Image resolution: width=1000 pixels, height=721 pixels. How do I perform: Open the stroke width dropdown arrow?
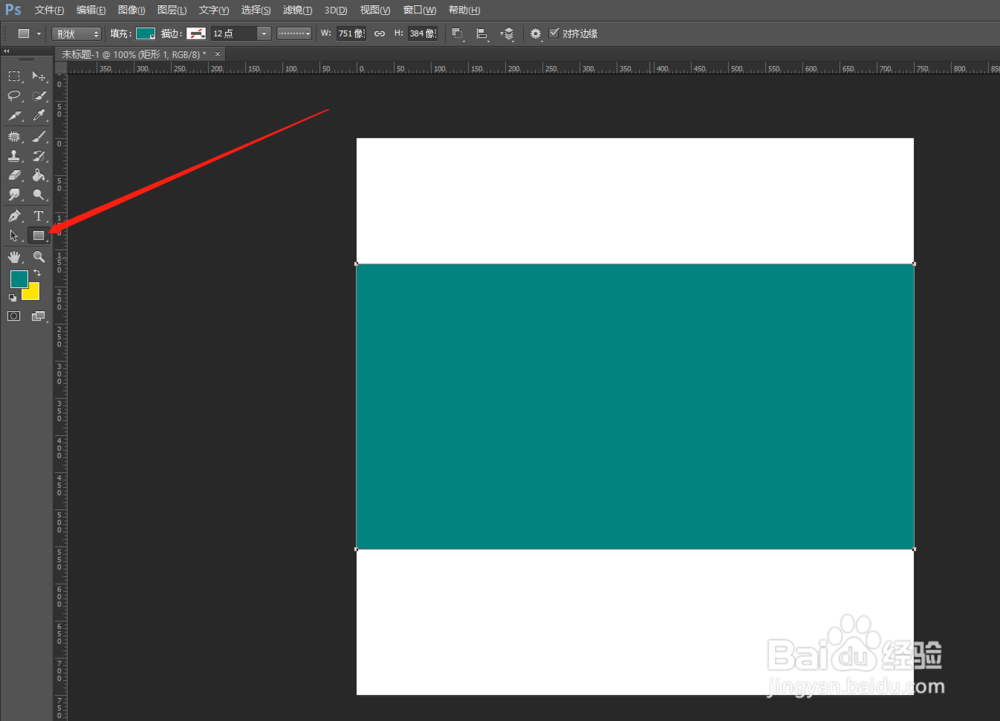click(263, 34)
